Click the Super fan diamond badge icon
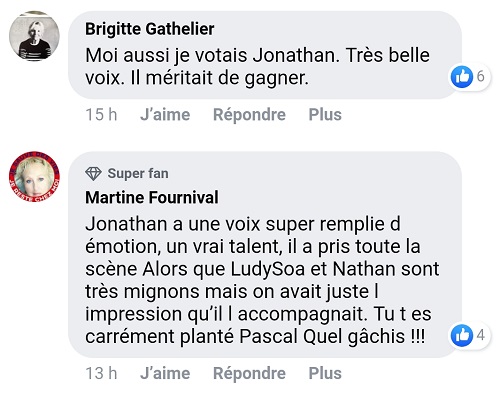This screenshot has height=396, width=500. pos(93,174)
